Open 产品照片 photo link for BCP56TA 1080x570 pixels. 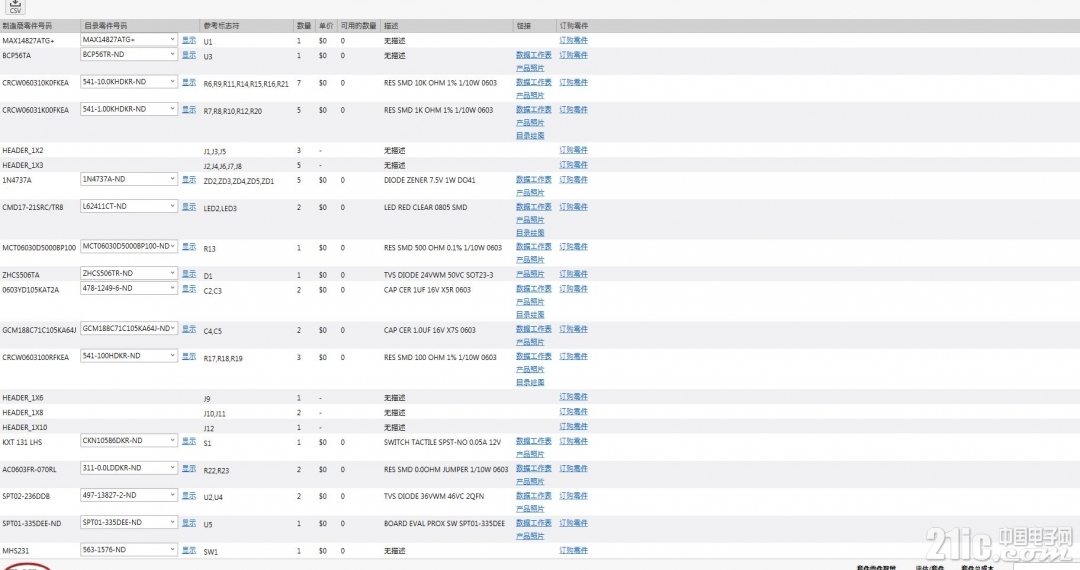(x=530, y=68)
